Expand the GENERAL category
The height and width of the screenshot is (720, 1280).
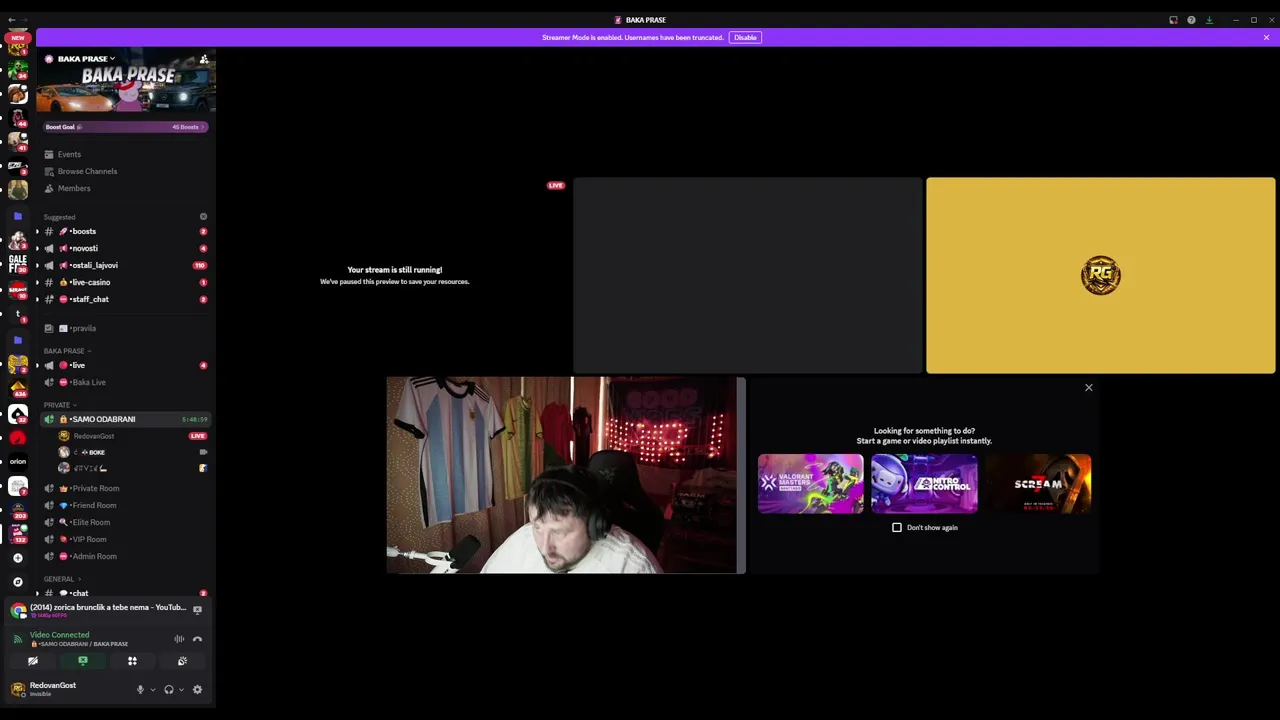(62, 579)
